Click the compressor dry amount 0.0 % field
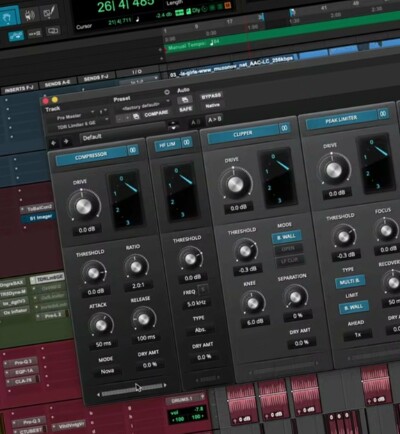Viewport: 400px width, 434px height. [x=150, y=365]
